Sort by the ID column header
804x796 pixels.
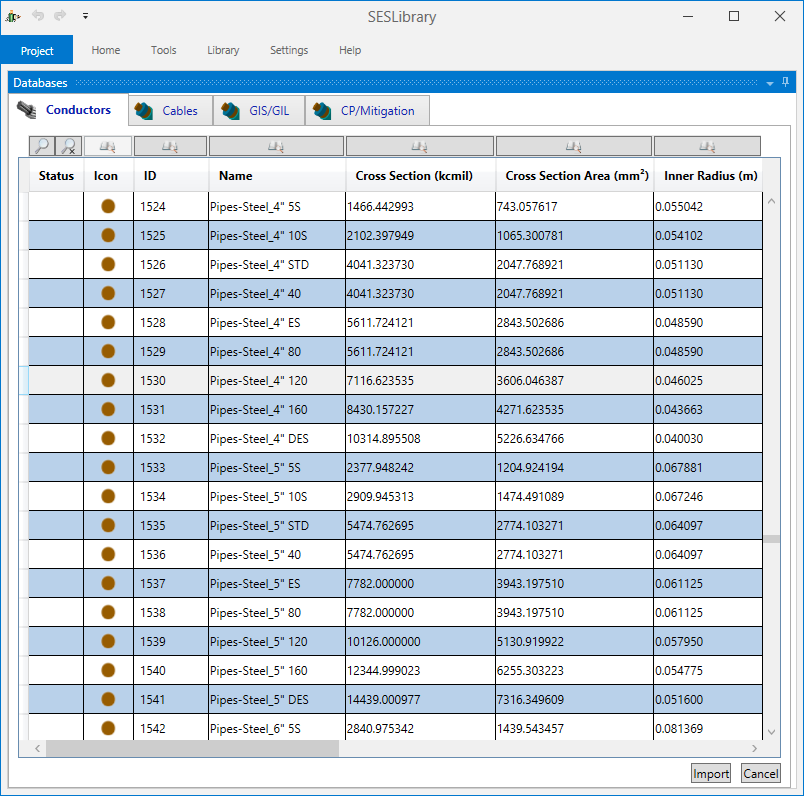tap(171, 176)
